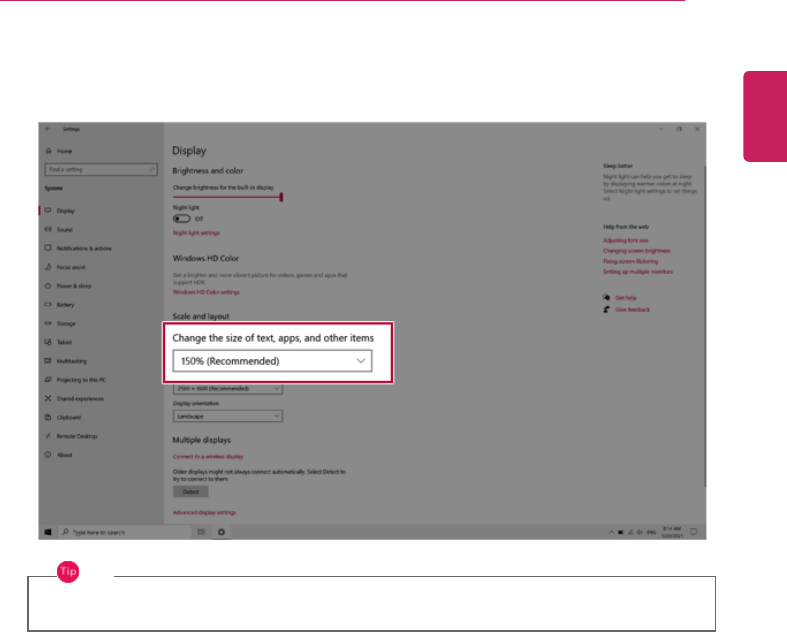This screenshot has width=787, height=632.
Task: Click Connect to a wireless display link
Action: tap(208, 457)
